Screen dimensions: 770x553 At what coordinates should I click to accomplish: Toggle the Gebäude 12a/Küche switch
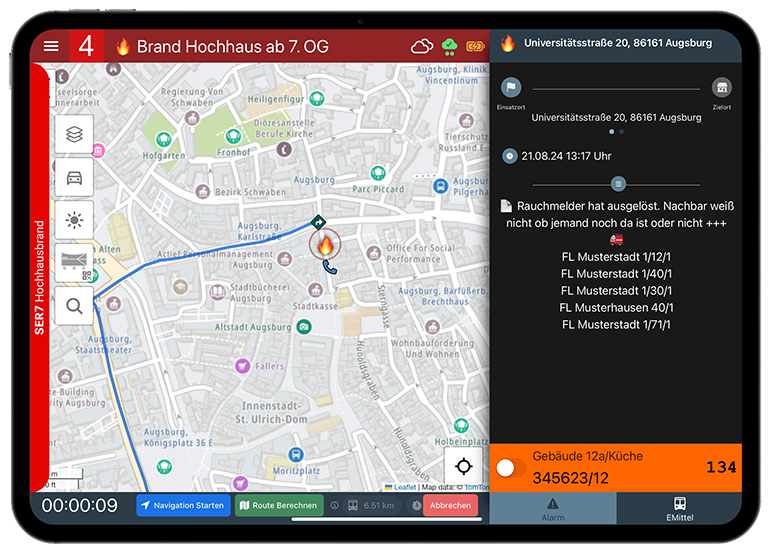[511, 468]
